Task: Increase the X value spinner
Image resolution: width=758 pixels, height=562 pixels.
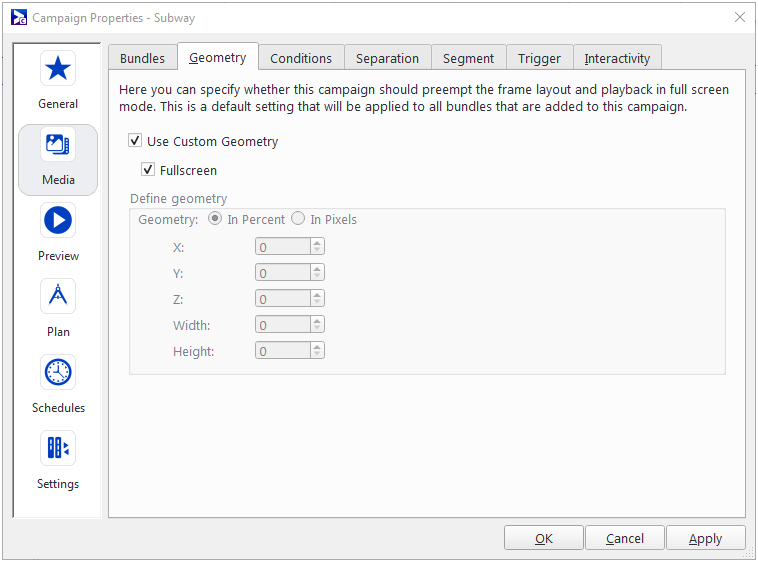Action: coord(318,243)
